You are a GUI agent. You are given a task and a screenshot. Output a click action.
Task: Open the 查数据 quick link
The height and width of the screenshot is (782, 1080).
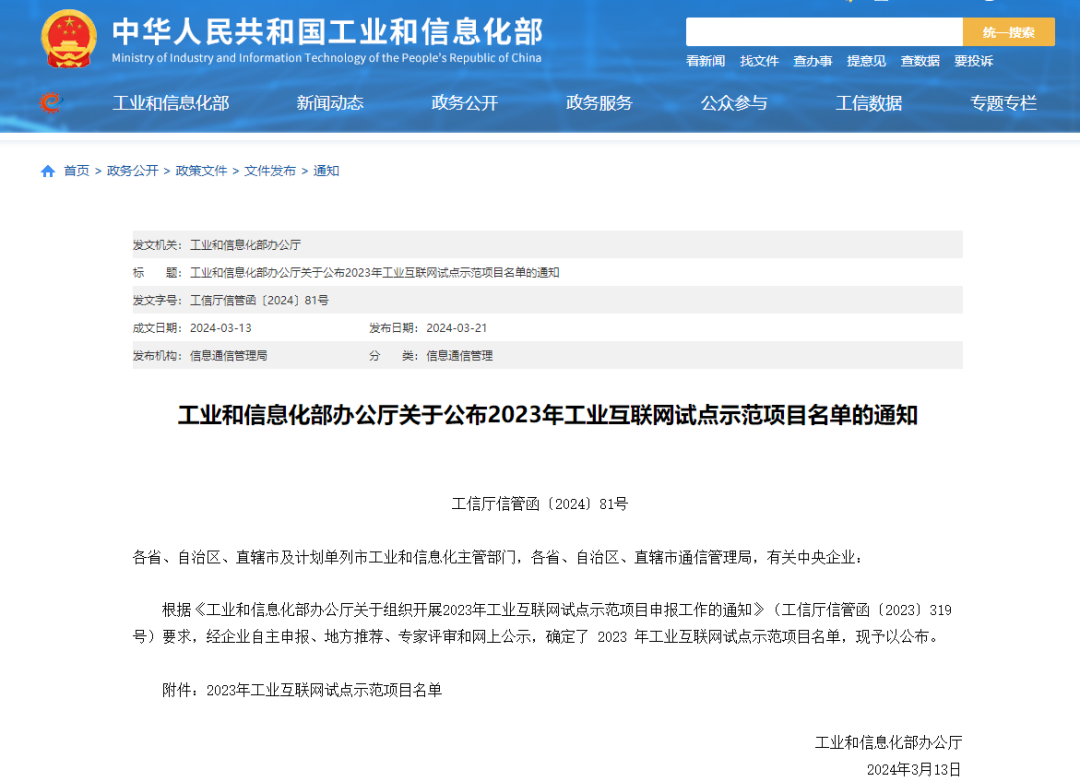pos(920,61)
